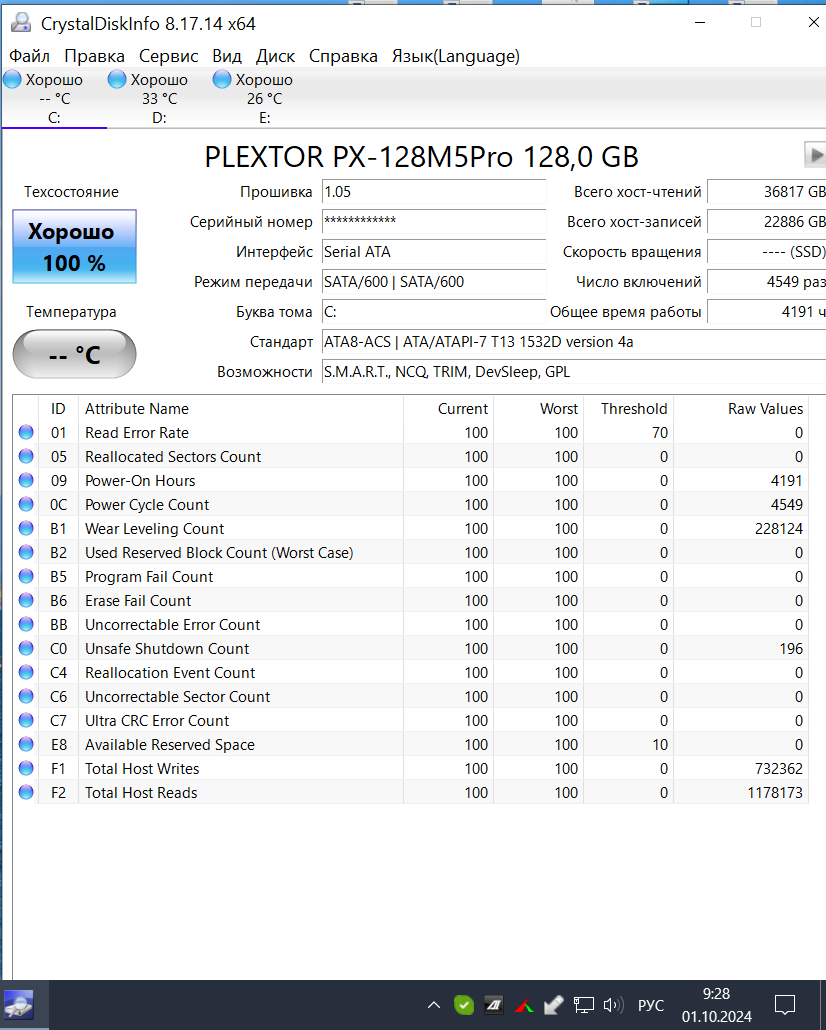This screenshot has height=1030, width=826.
Task: Open the tray's safely remove hardware icon
Action: 553,1005
